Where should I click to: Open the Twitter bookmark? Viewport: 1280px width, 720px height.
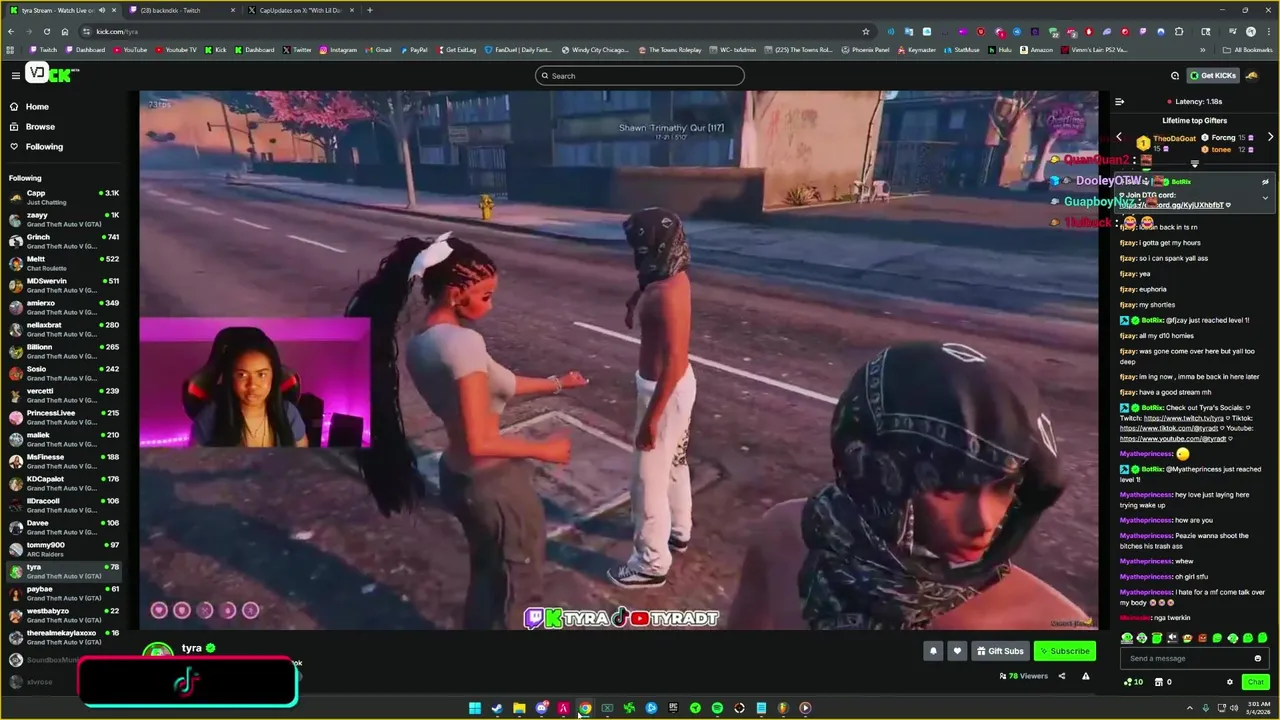[x=297, y=50]
